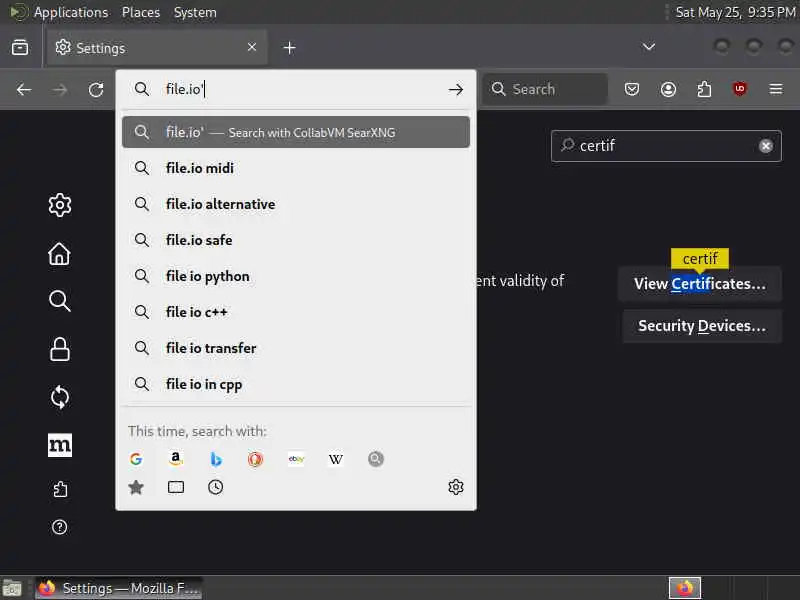Image resolution: width=800 pixels, height=600 pixels.
Task: Click View Certificates button
Action: 699,284
